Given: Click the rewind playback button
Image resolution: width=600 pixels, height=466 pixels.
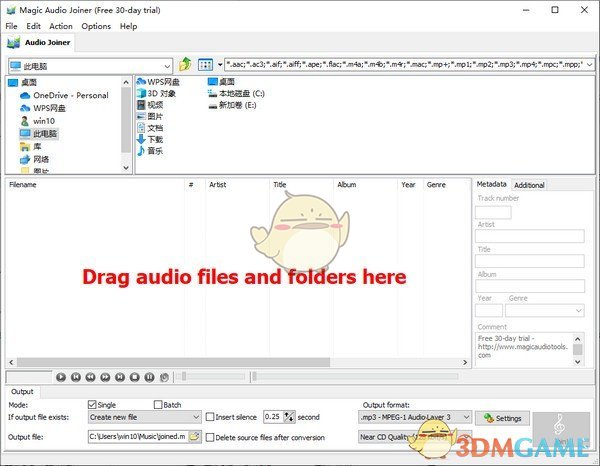Looking at the screenshot, I should [x=90, y=377].
